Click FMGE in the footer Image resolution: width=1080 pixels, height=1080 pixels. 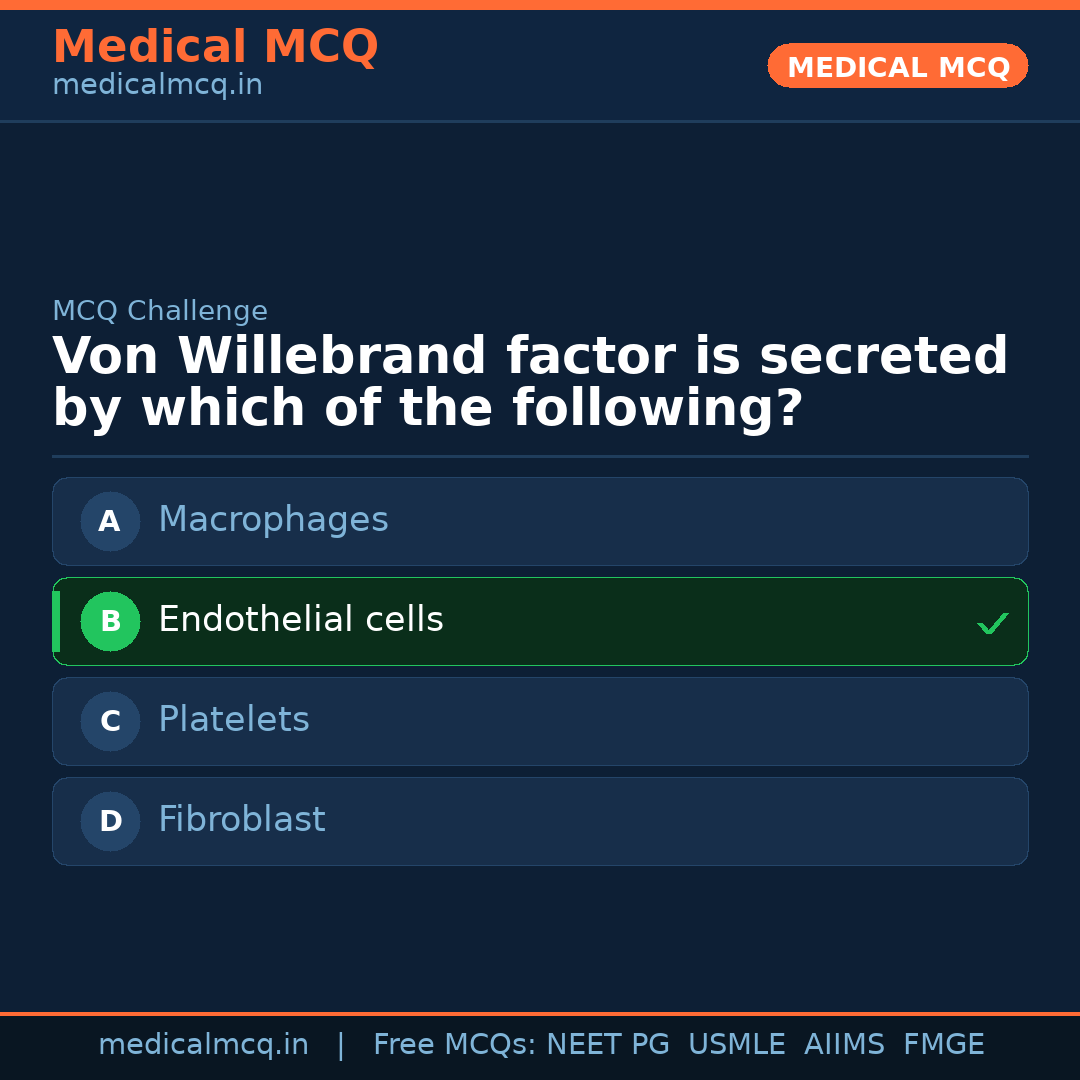[943, 1045]
